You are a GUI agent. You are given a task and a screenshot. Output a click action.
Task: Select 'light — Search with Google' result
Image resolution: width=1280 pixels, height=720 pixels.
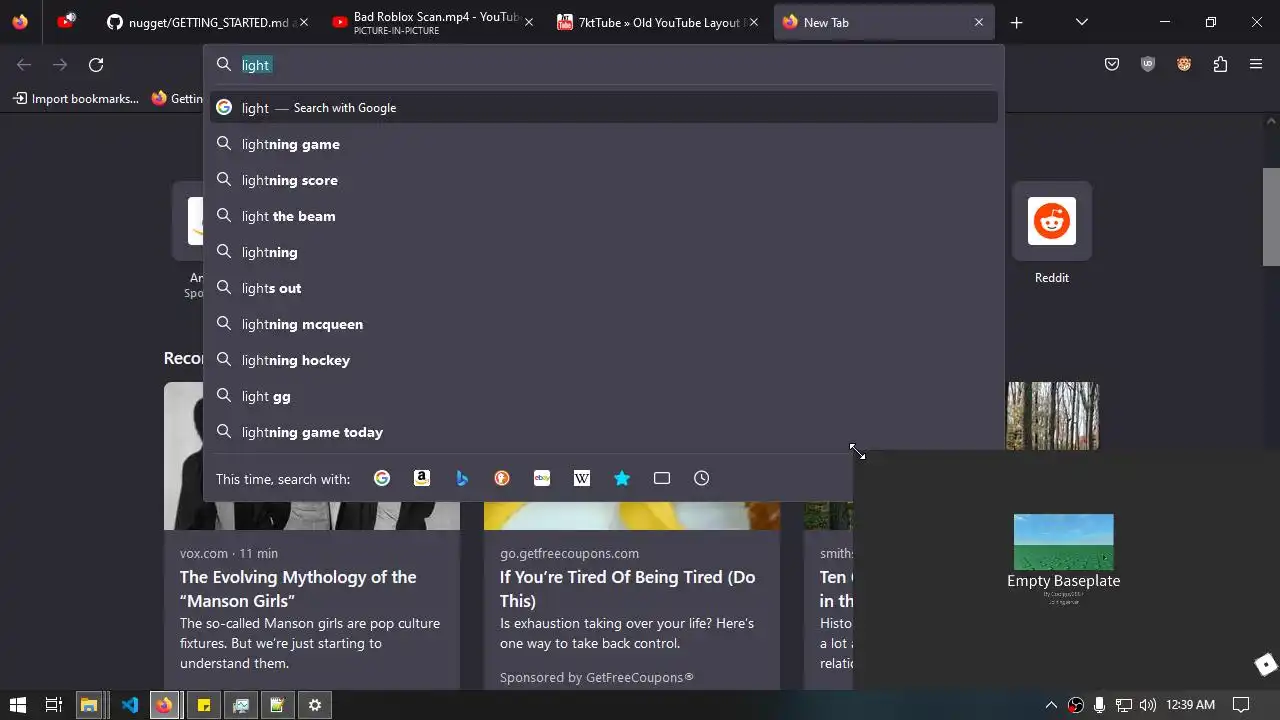(x=604, y=108)
